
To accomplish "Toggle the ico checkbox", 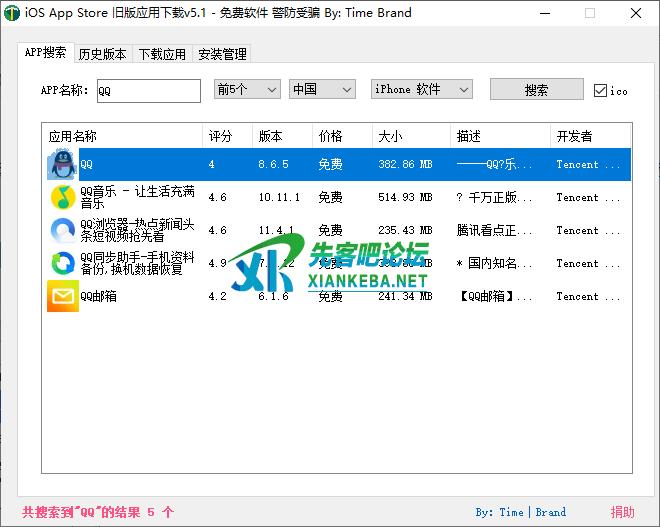I will pyautogui.click(x=600, y=91).
